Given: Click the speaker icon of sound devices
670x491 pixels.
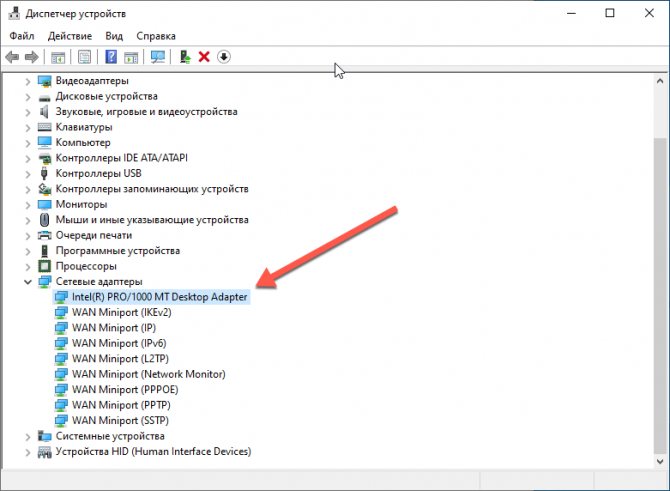Looking at the screenshot, I should tap(44, 112).
